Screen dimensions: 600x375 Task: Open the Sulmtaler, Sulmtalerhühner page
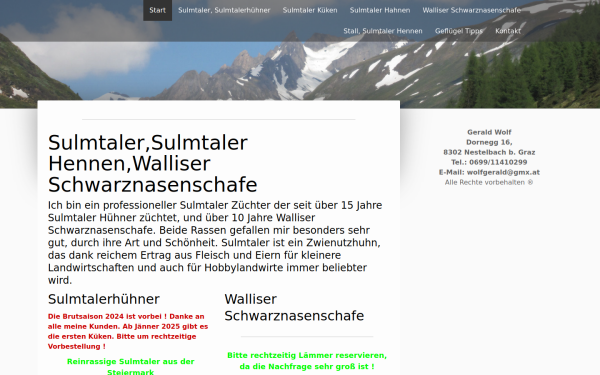pos(224,10)
